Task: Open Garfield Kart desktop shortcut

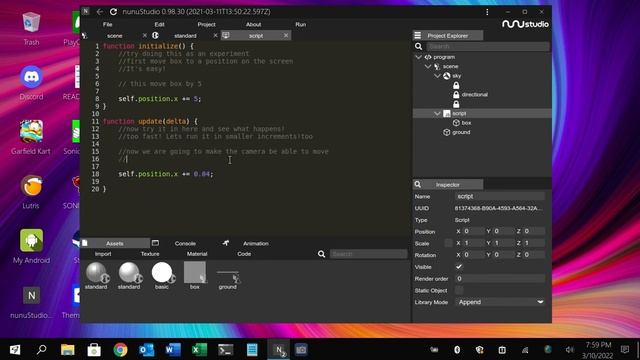Action: click(31, 137)
